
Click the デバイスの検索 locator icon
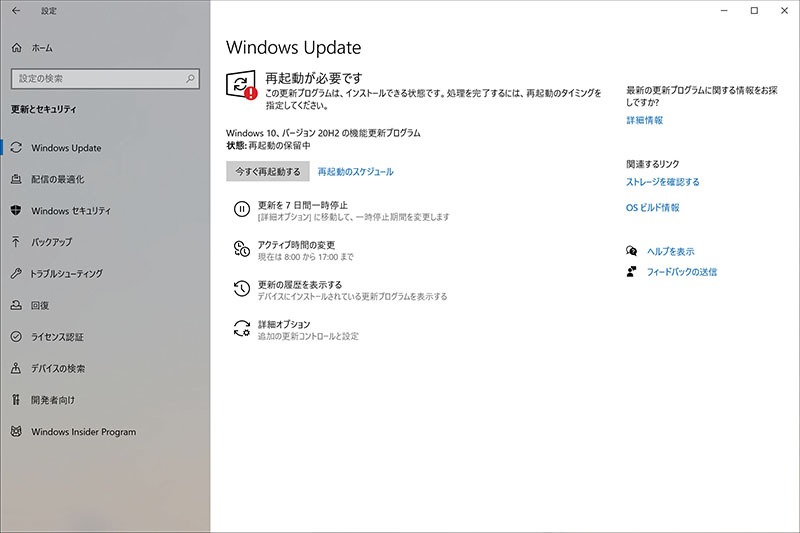pyautogui.click(x=16, y=368)
